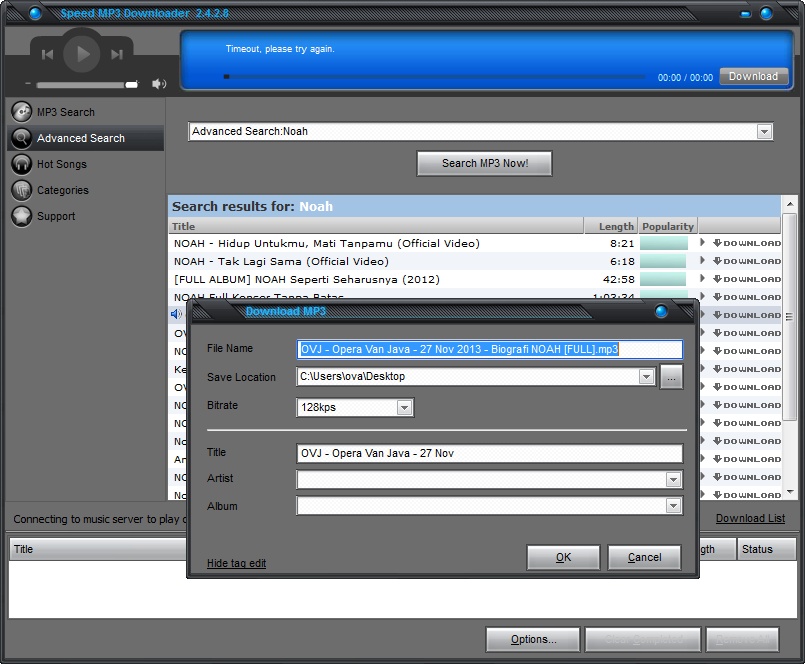
Task: Click the now-playing speaker icon in results
Action: [x=176, y=314]
